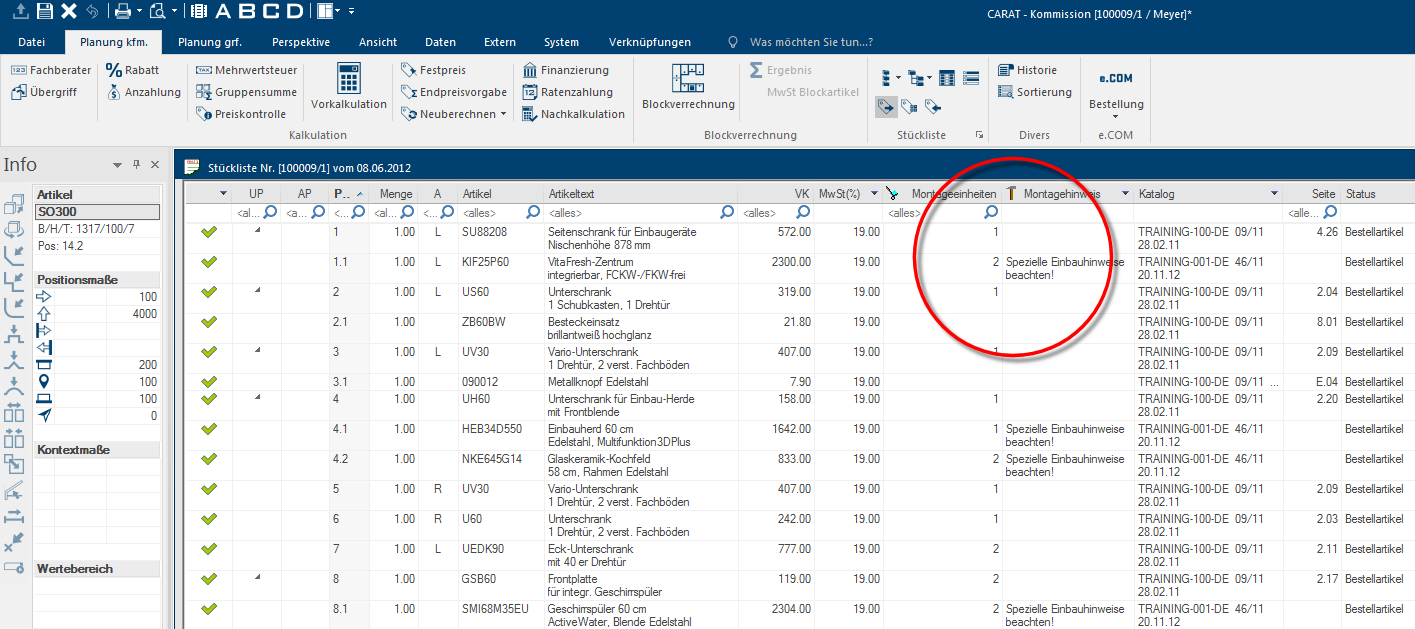Click the Mehrwertsteuer icon

click(x=204, y=70)
